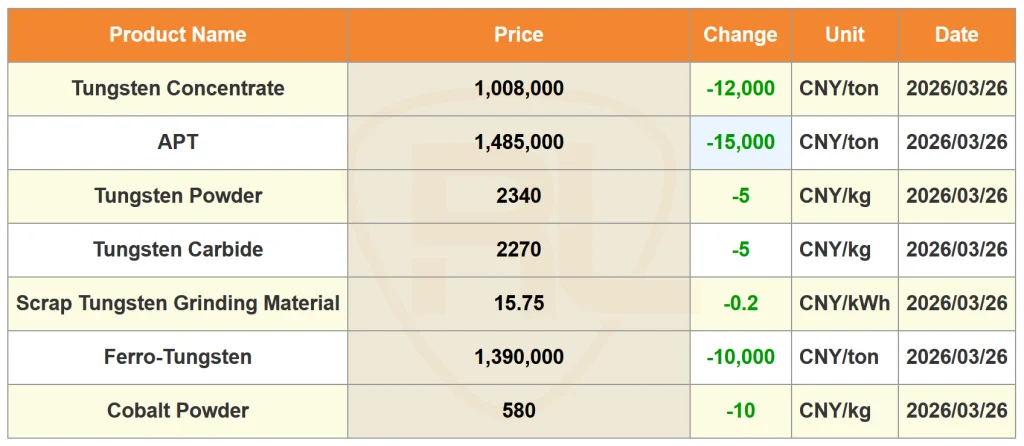Select the Ferro-Tungsten -10,000 change value

(x=741, y=357)
